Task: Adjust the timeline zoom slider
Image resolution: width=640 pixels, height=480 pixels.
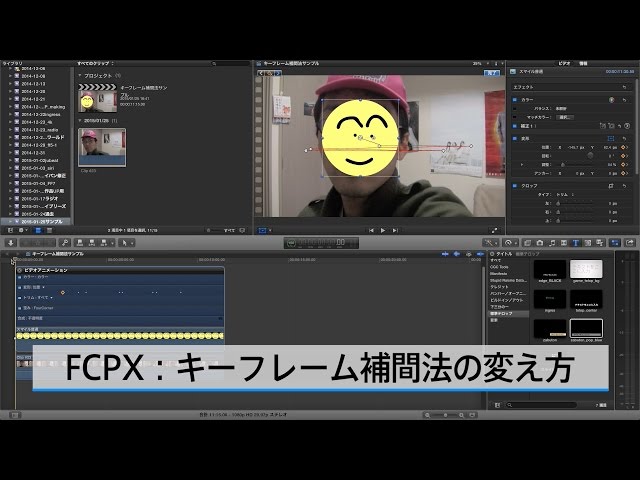Action: [x=445, y=415]
